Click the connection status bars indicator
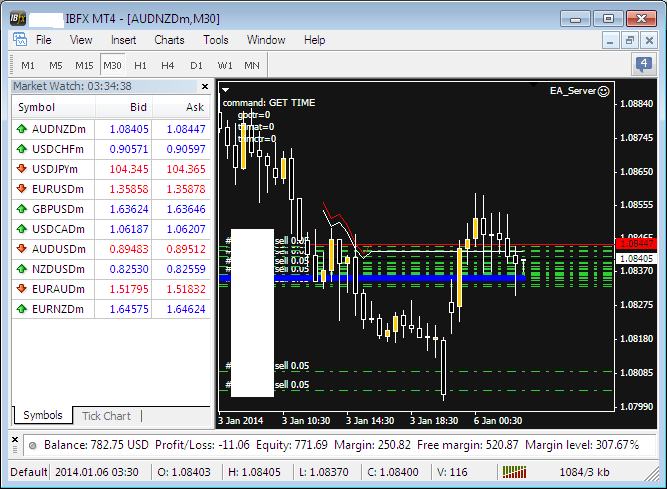The height and width of the screenshot is (489, 667). [x=514, y=472]
